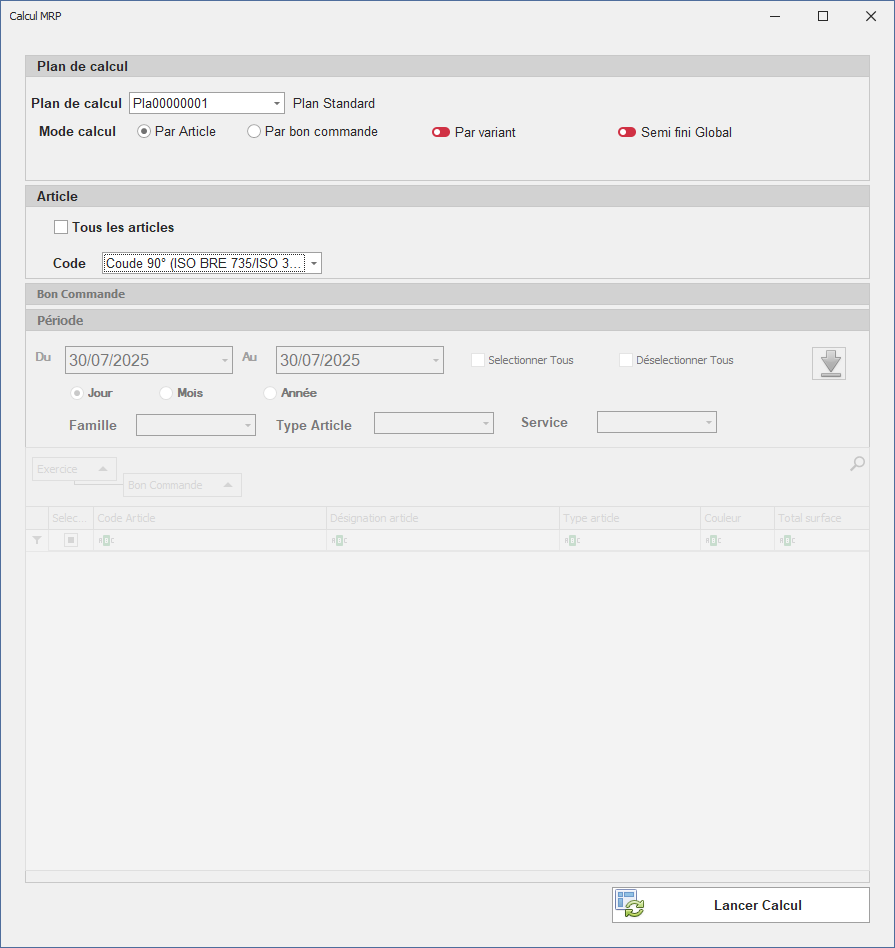Select the Par Article radio button

coord(144,131)
